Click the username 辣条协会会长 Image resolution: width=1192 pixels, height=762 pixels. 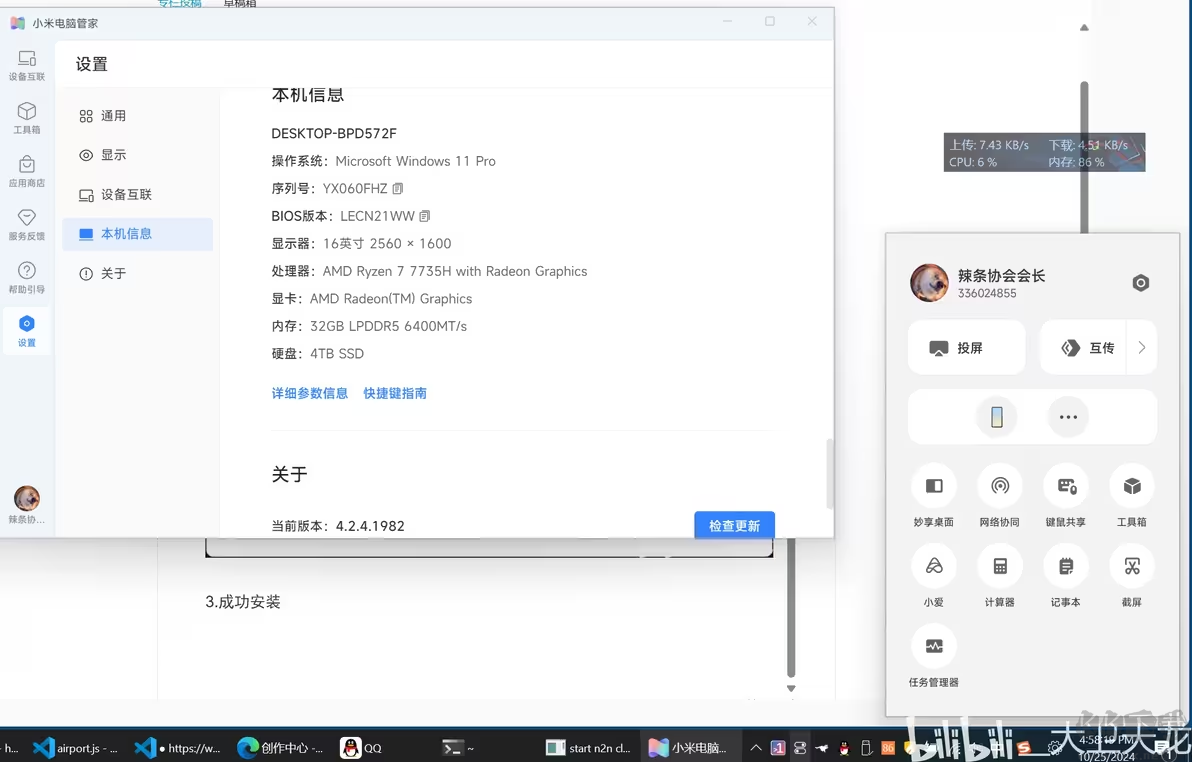tap(1001, 275)
